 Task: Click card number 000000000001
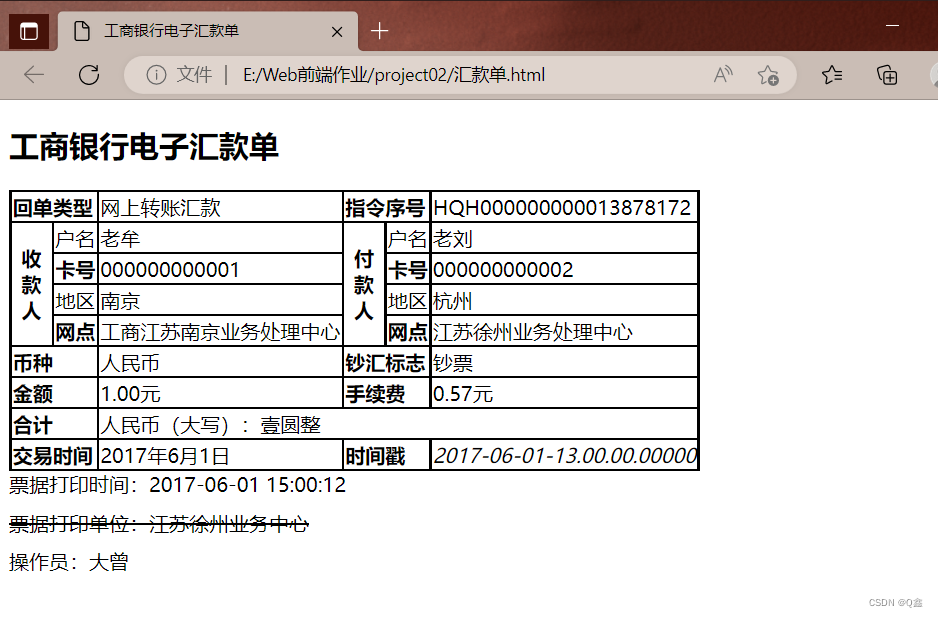[170, 270]
